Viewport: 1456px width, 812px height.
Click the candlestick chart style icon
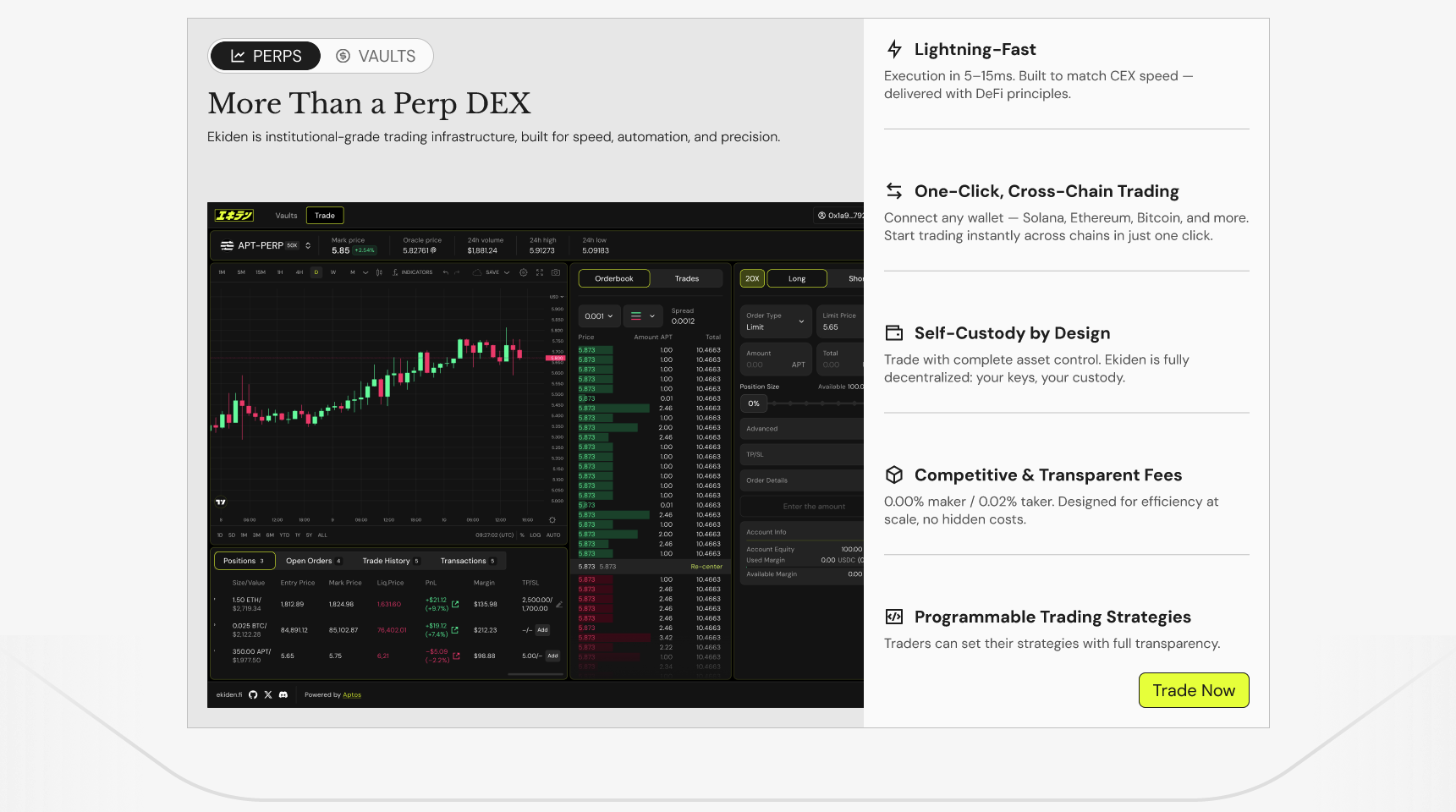[379, 272]
